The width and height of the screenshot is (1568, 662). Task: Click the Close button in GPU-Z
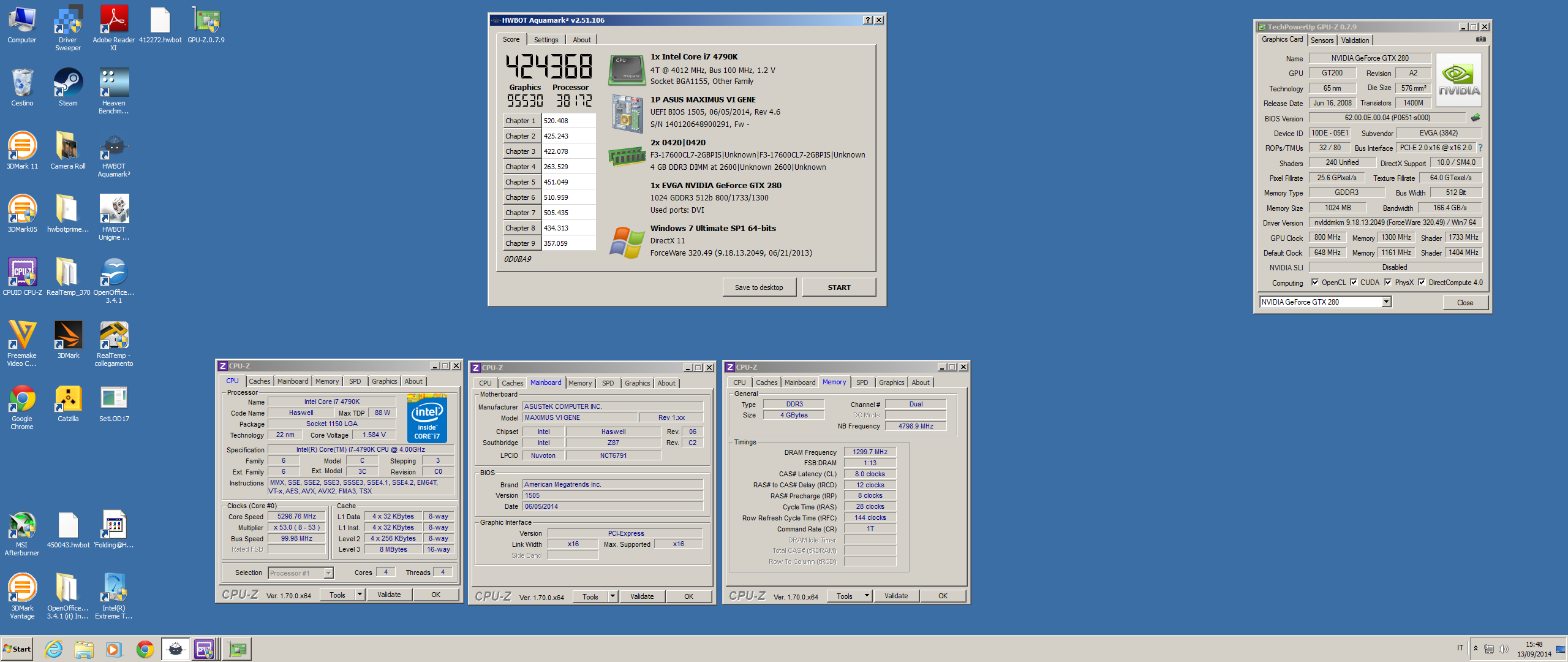[1465, 303]
